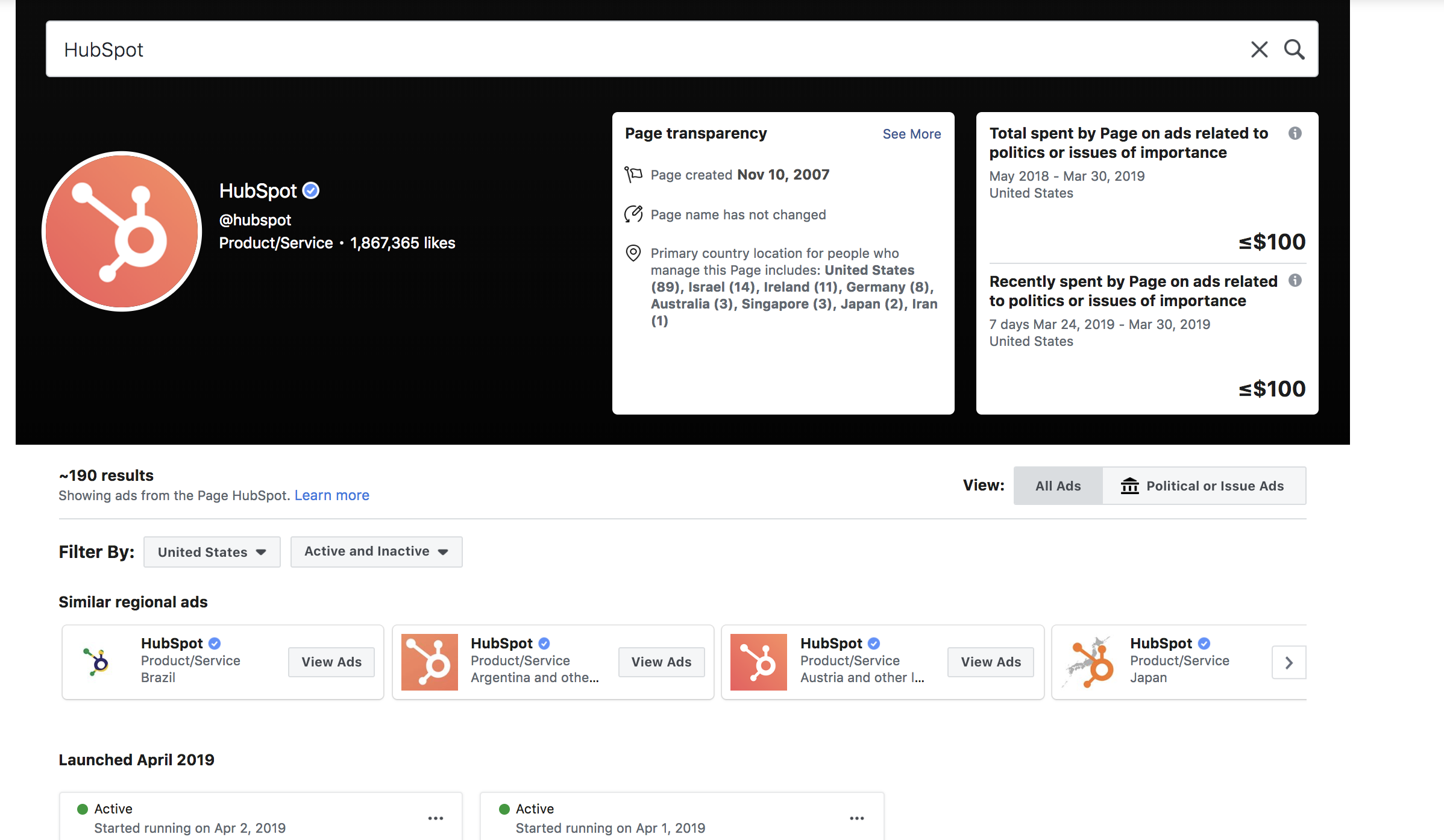Click View Ads for HubSpot Austria

pos(991,662)
